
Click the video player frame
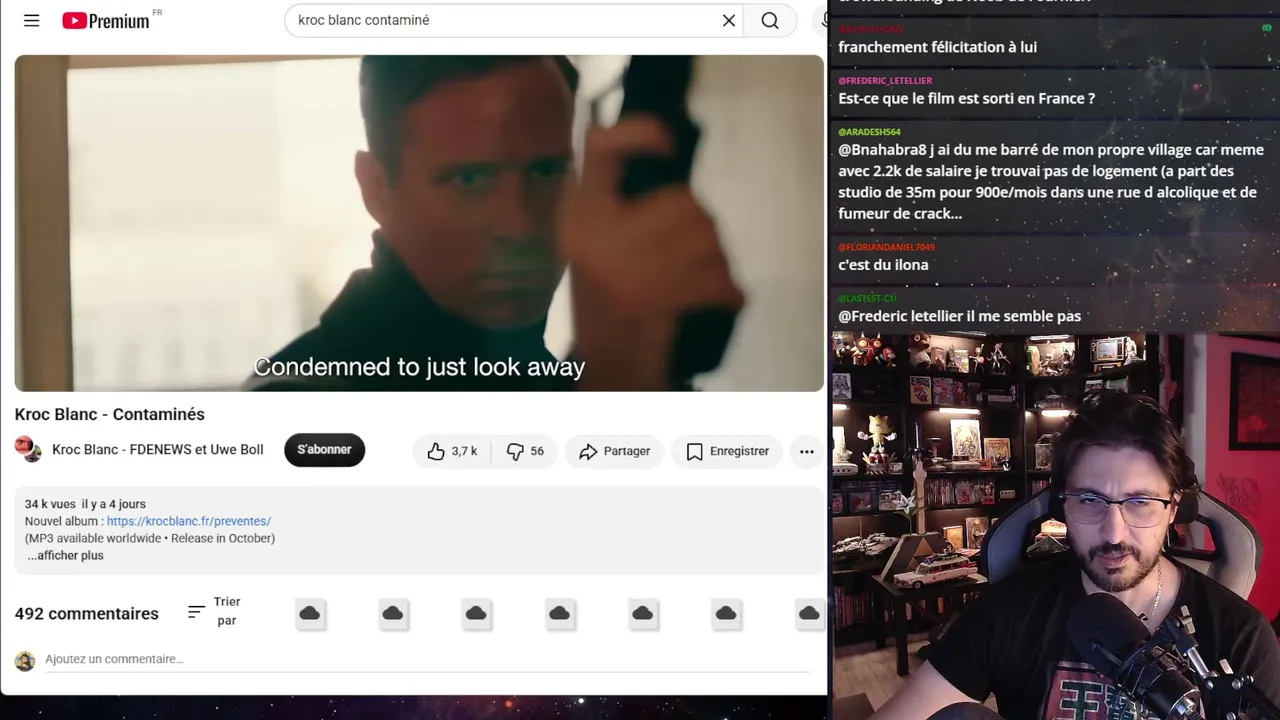[x=419, y=223]
